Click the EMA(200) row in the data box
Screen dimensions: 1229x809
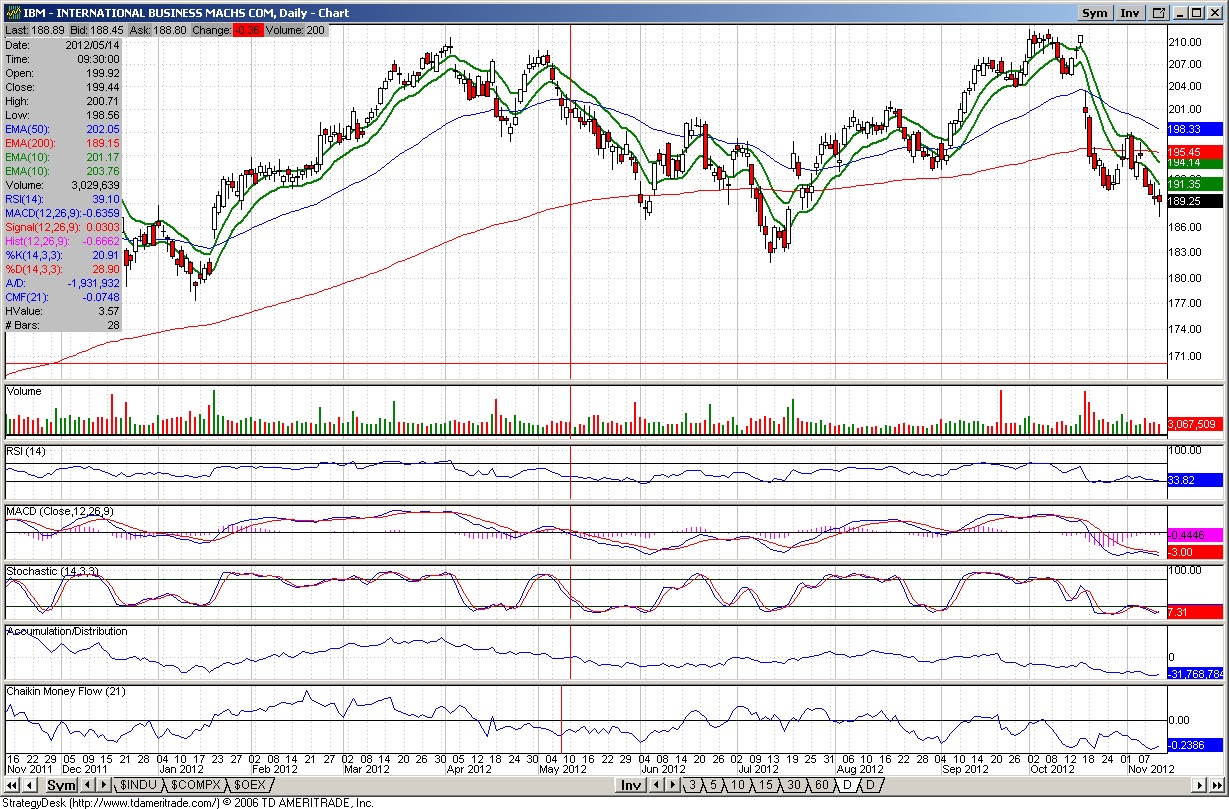(x=63, y=143)
